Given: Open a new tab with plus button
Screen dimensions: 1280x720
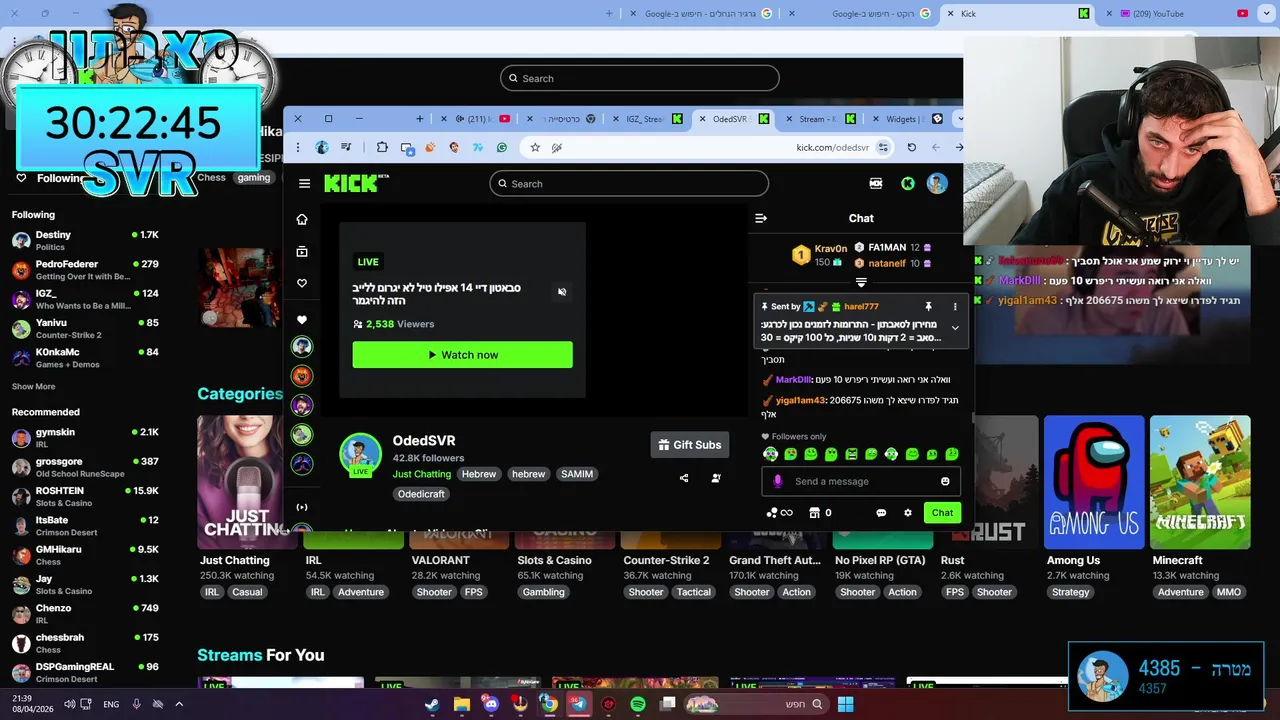Looking at the screenshot, I should click(419, 119).
